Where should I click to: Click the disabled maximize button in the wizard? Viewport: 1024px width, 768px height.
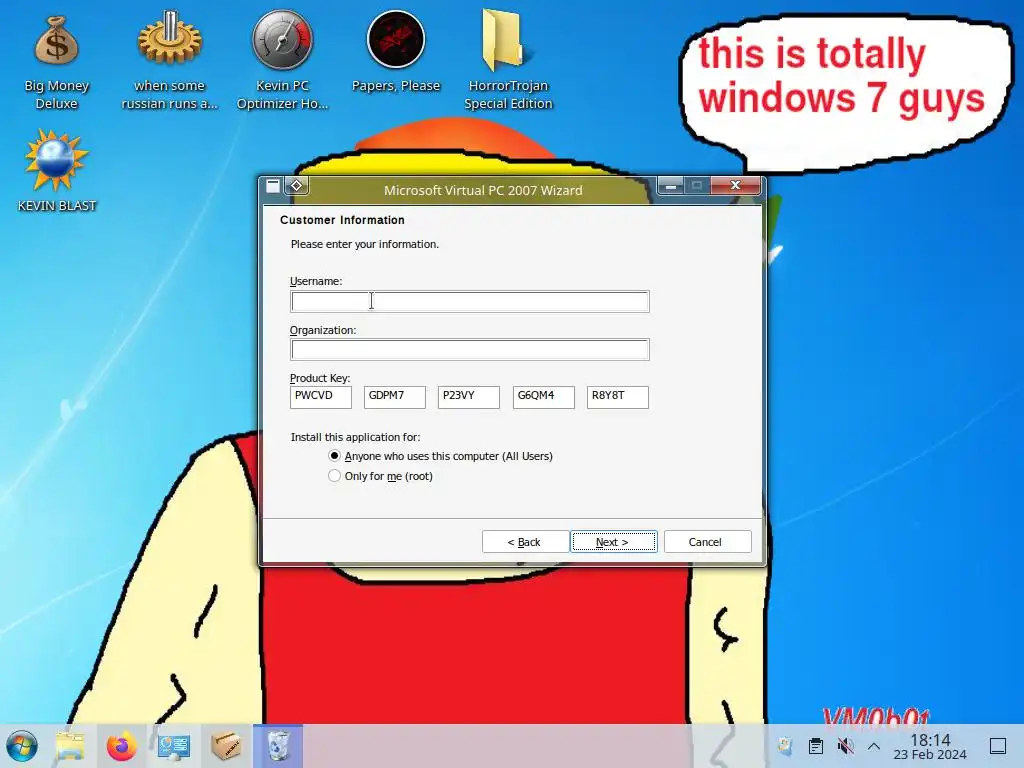point(697,186)
